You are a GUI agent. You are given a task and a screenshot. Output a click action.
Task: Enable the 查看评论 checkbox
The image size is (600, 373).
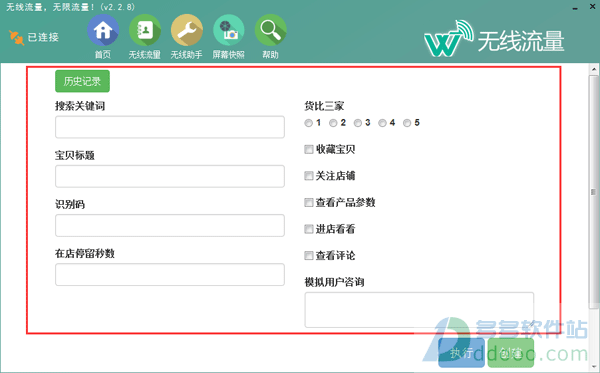click(x=309, y=255)
